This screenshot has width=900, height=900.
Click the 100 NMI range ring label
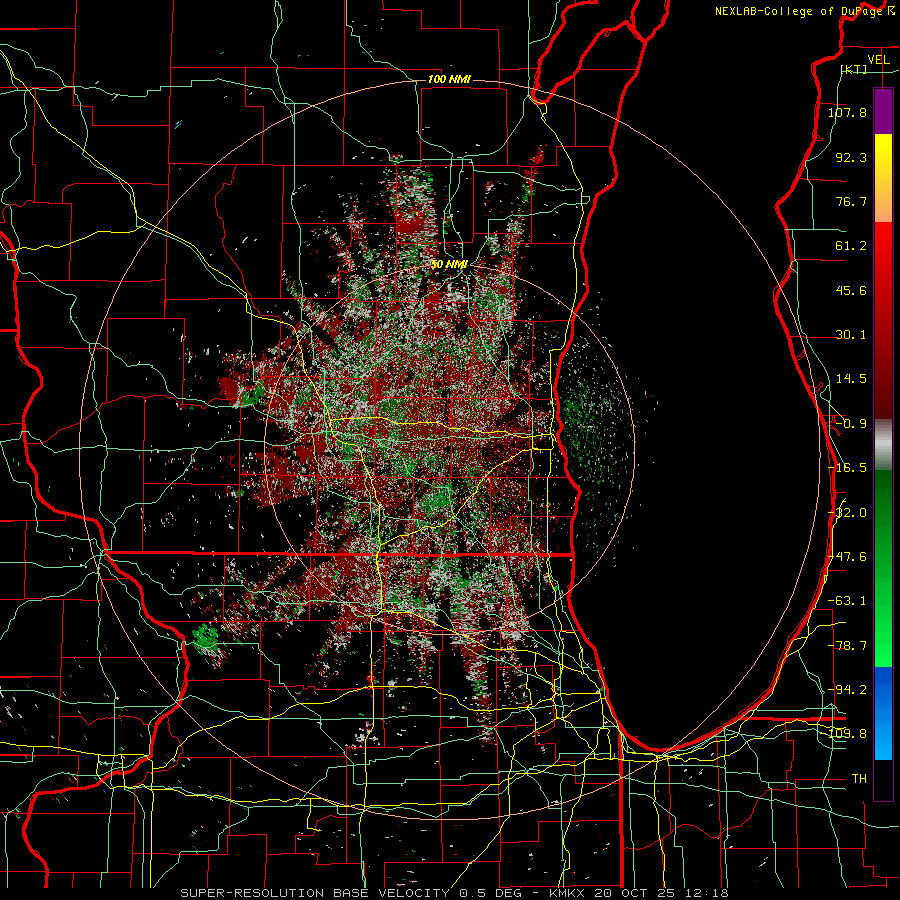(449, 79)
